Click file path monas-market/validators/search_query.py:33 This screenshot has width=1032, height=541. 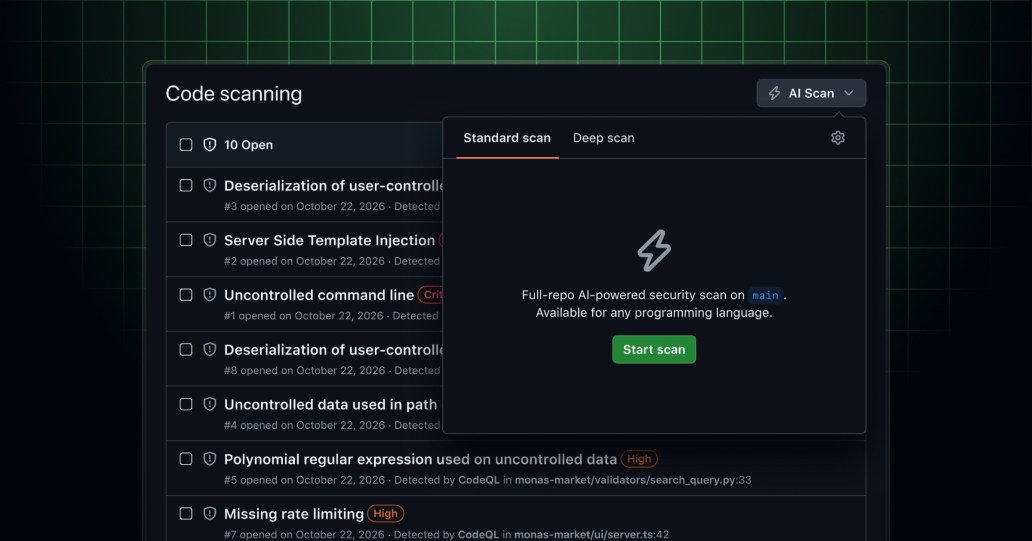pyautogui.click(x=632, y=480)
